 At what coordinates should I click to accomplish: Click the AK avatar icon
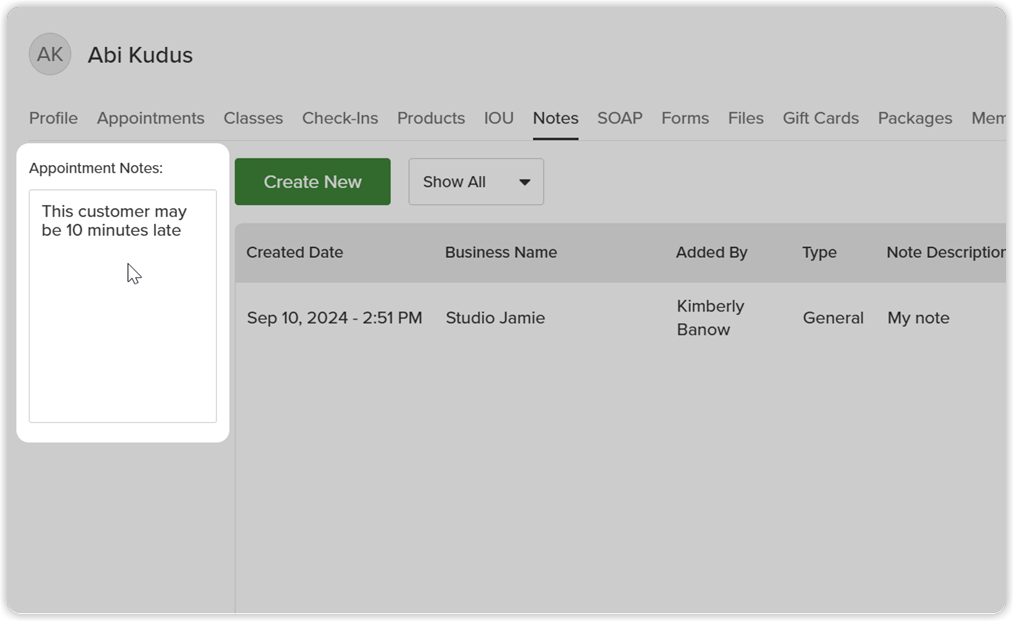pyautogui.click(x=50, y=54)
